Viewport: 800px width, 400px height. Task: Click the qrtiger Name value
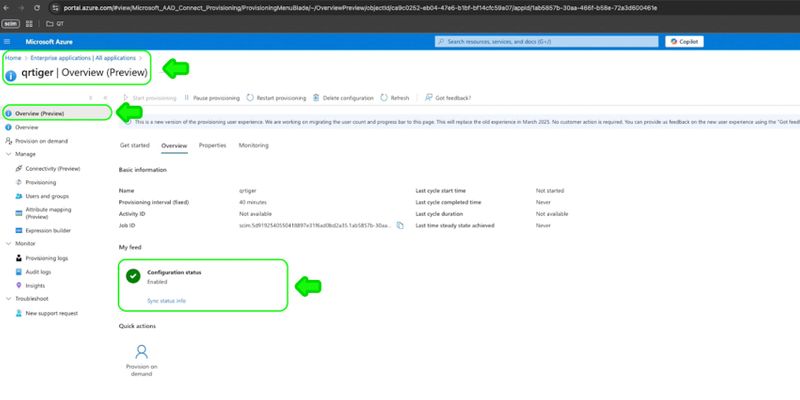[247, 191]
